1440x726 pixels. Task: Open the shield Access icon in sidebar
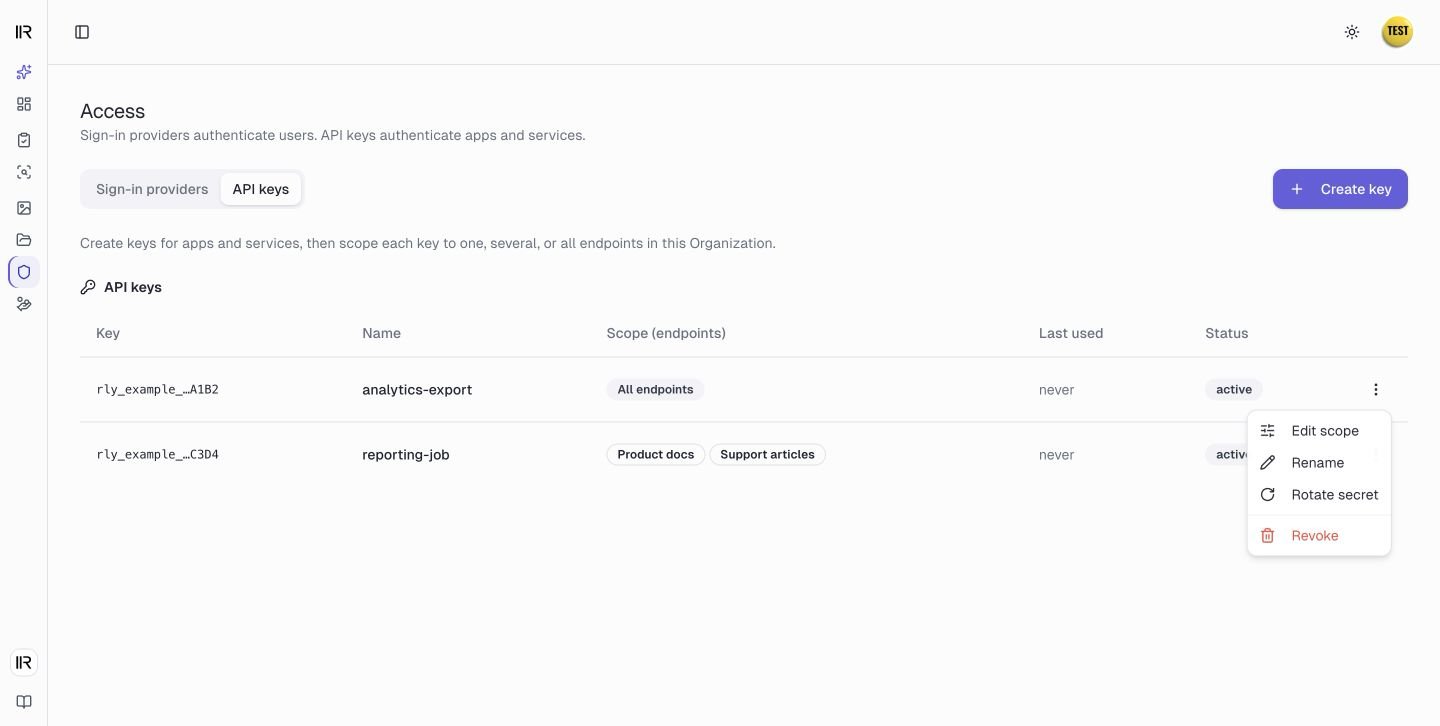point(24,272)
